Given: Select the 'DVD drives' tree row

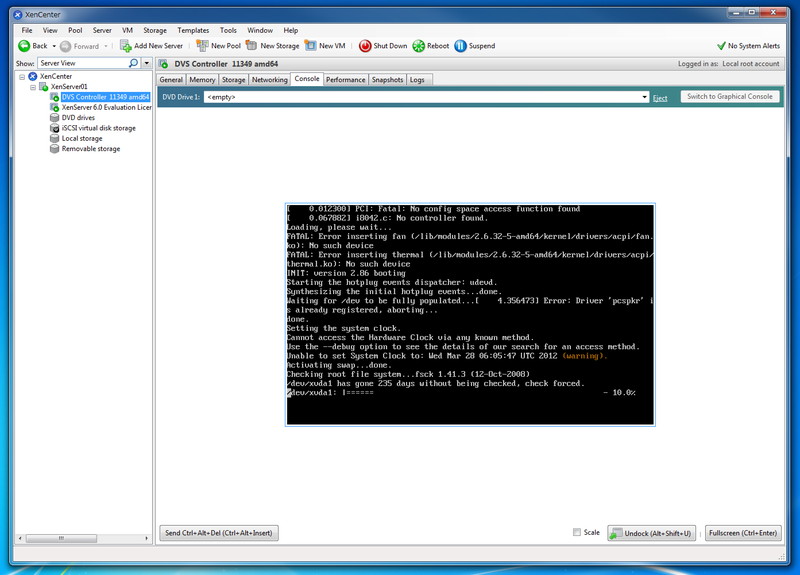Looking at the screenshot, I should point(78,117).
